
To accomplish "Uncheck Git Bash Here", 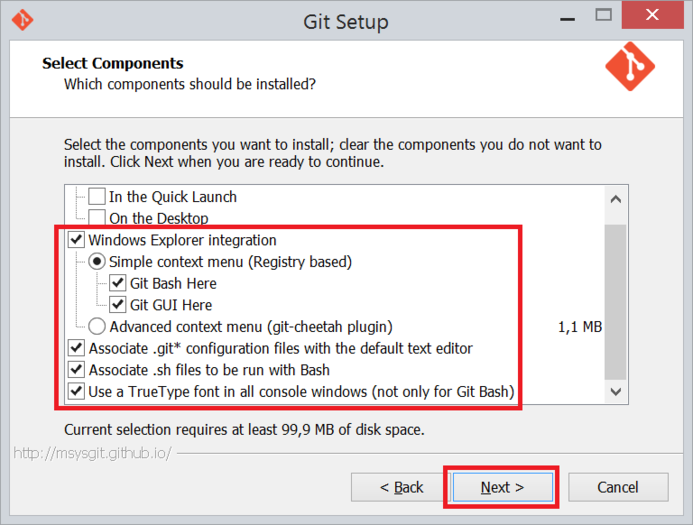I will (x=118, y=283).
